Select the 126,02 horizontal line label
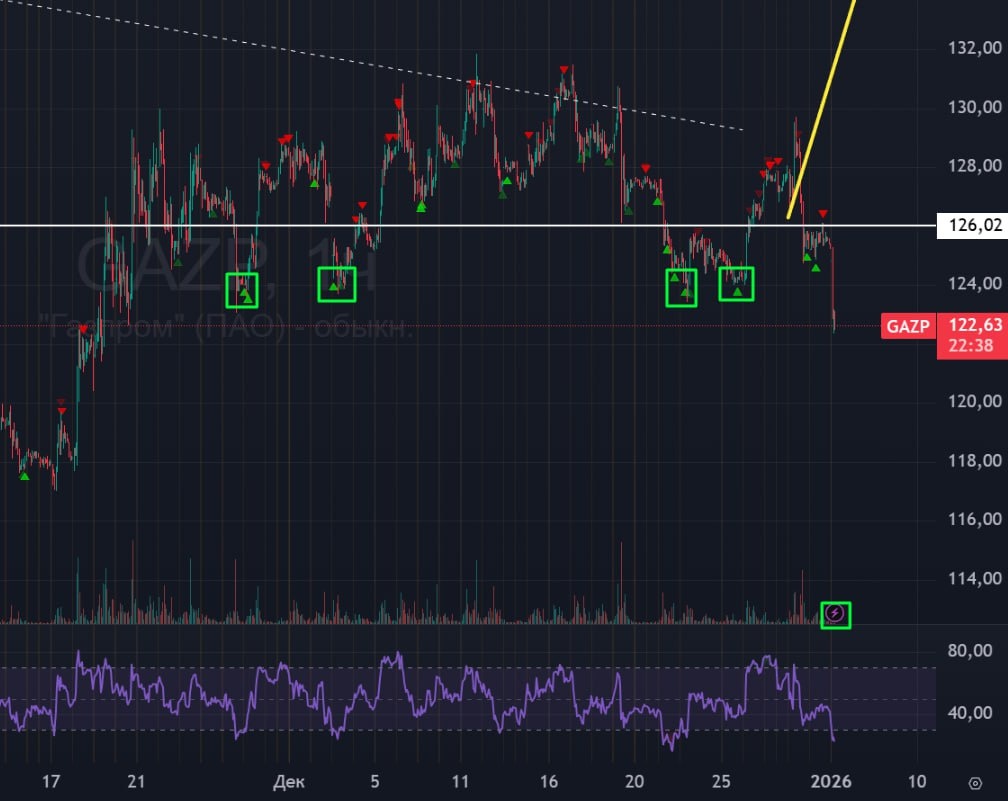Viewport: 1008px width, 801px height. tap(973, 226)
